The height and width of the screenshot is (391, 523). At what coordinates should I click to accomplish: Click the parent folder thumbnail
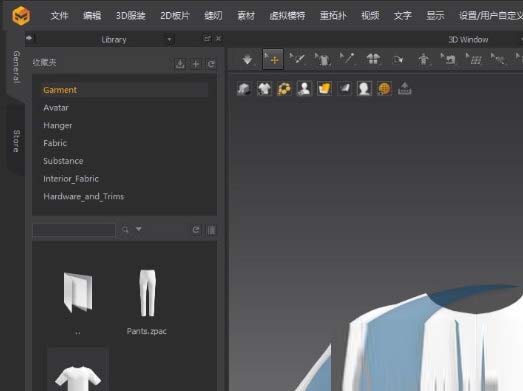click(x=78, y=292)
